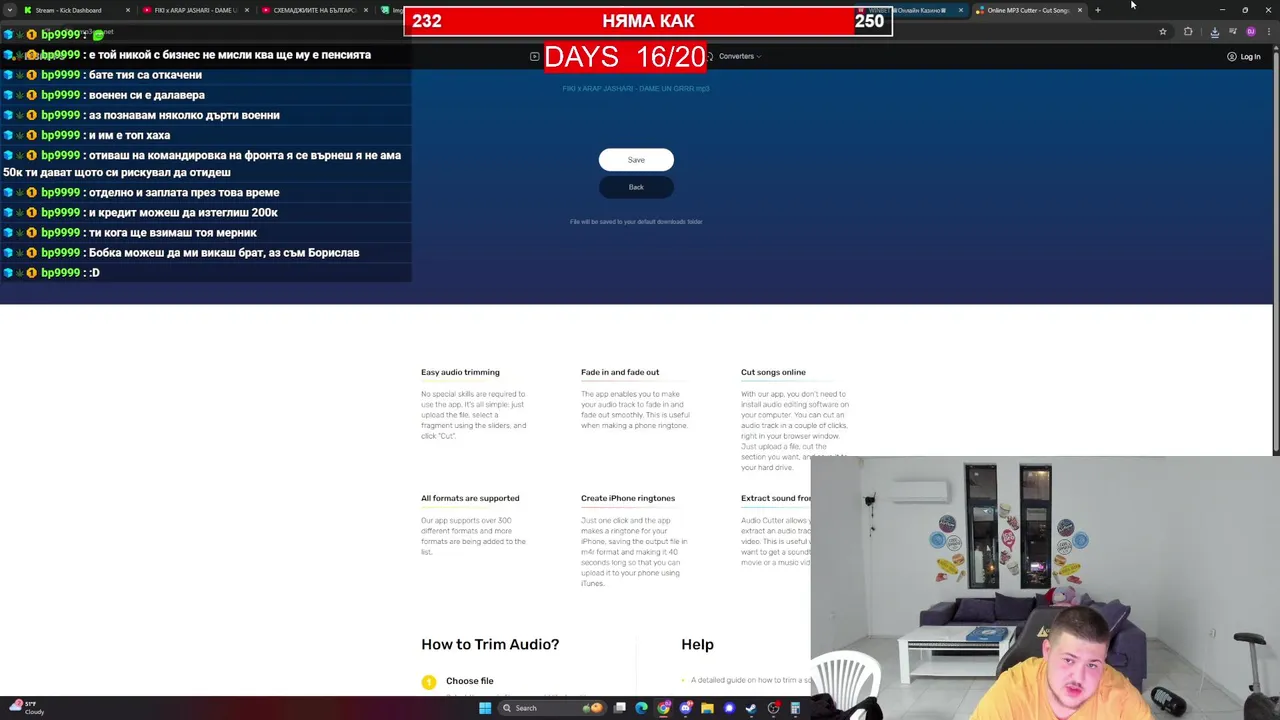Click the file will be saved note
Screen dimensions: 1280x720
pos(636,221)
